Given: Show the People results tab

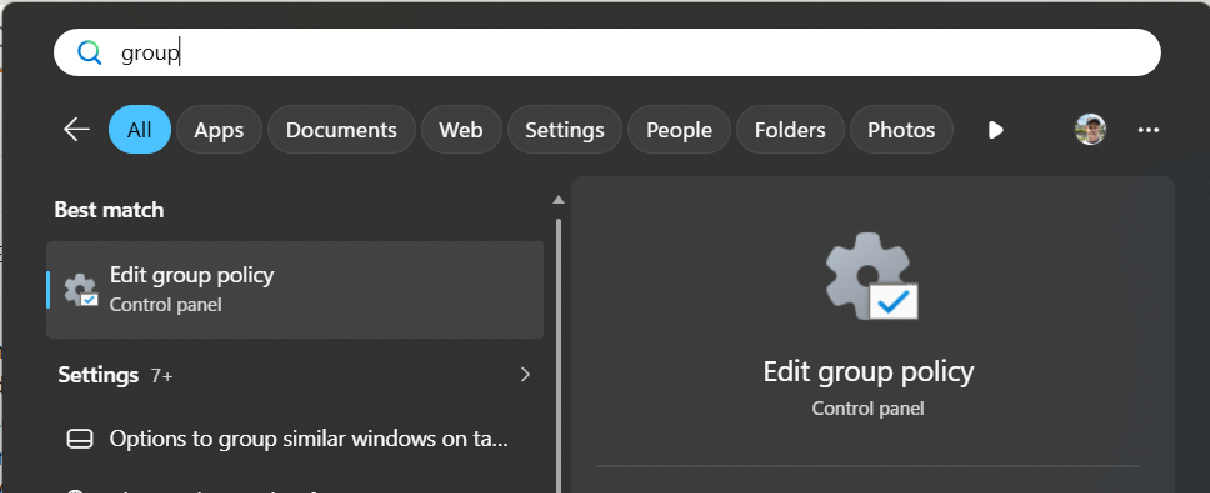Looking at the screenshot, I should [x=679, y=130].
